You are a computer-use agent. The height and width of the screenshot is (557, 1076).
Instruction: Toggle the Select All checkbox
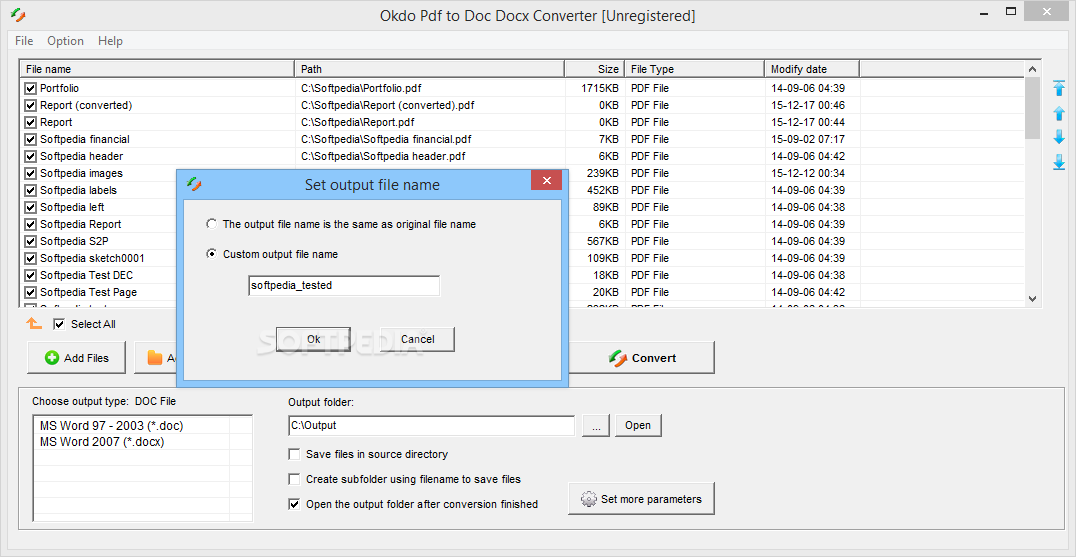click(x=59, y=324)
